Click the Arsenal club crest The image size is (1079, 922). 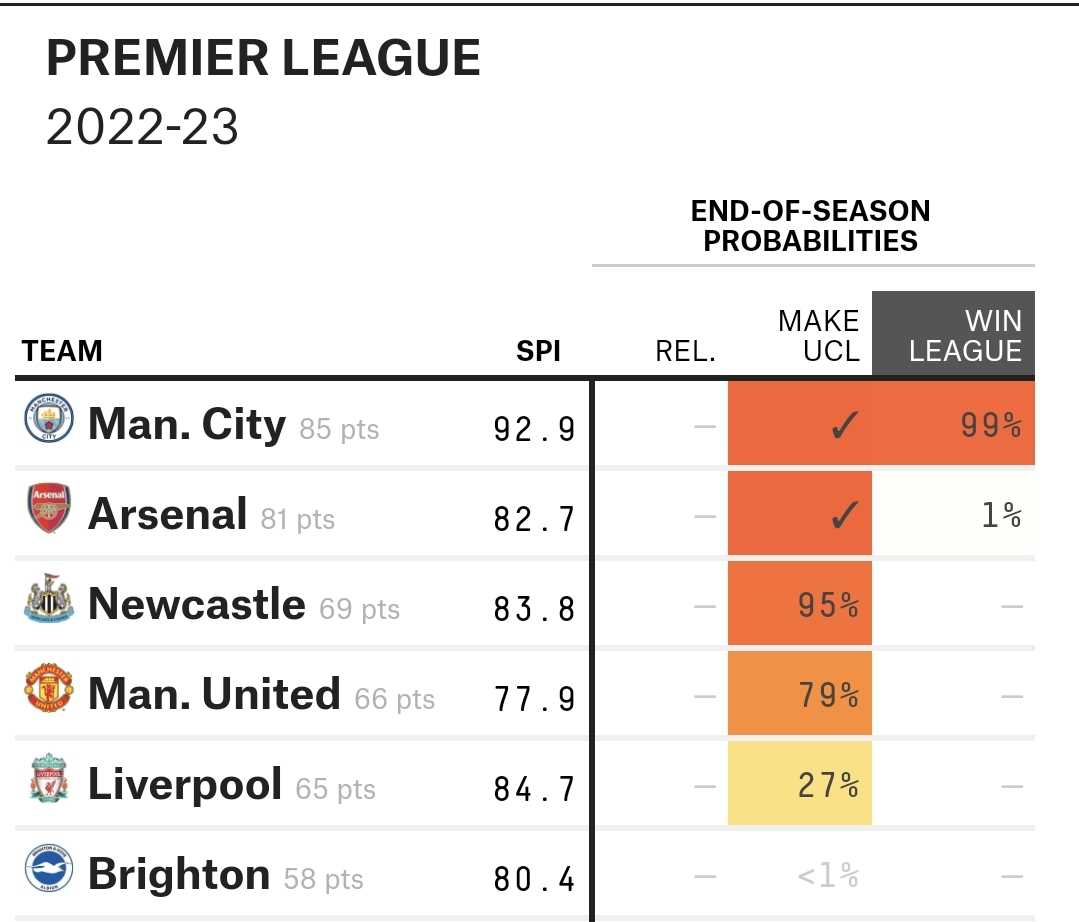[x=48, y=508]
